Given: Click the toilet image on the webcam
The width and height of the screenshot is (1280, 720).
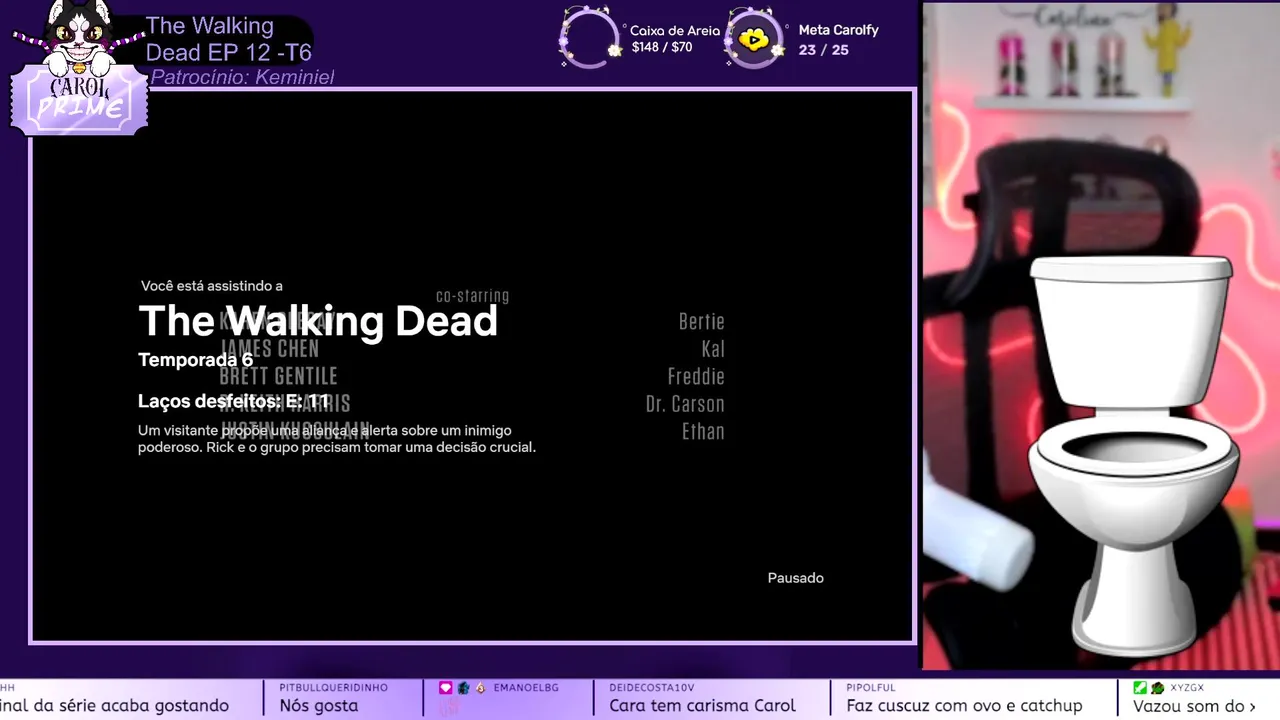Looking at the screenshot, I should point(1136,454).
